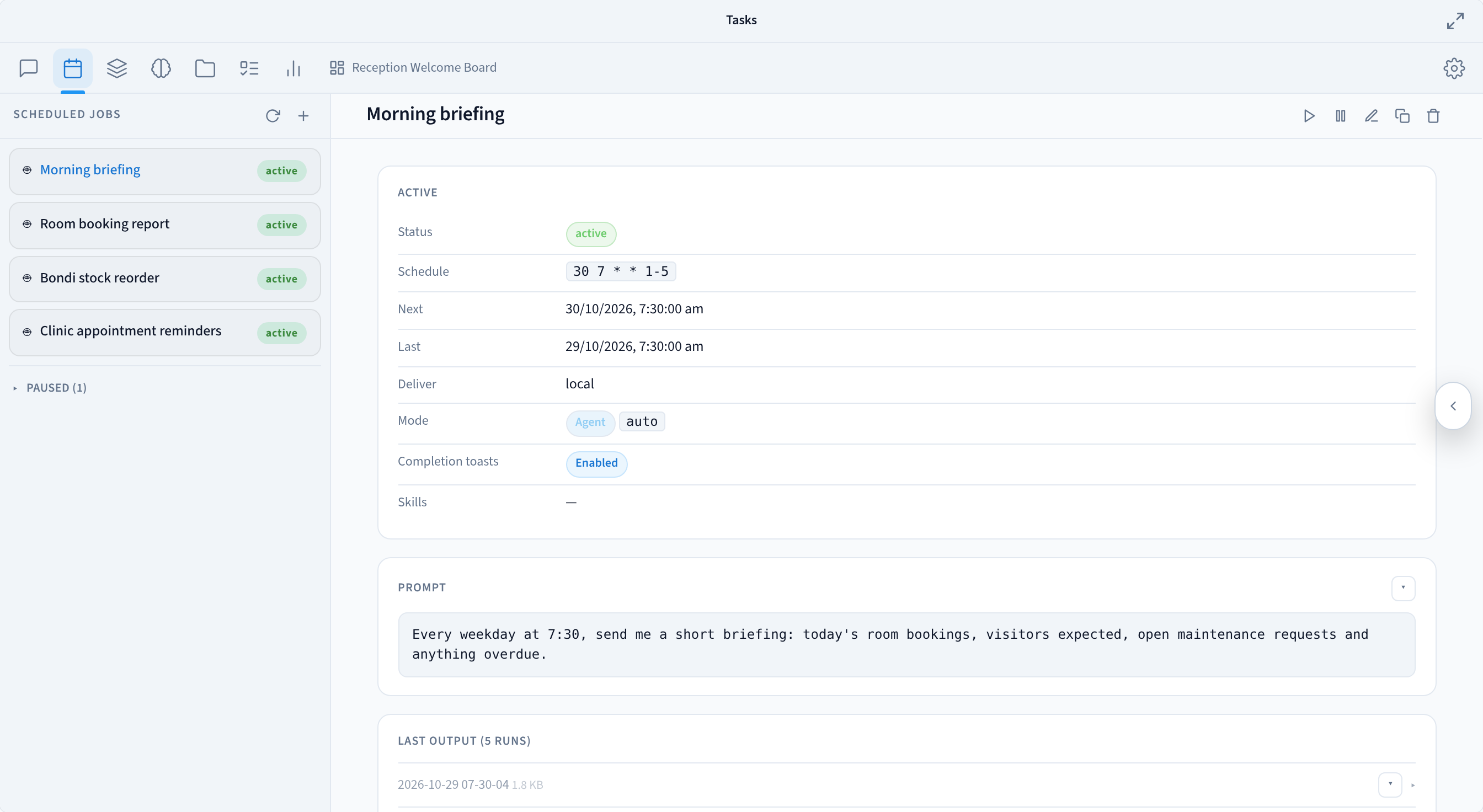Click Next run time 30/10/2026 value
Screen dimensions: 1483x812
pos(634,309)
